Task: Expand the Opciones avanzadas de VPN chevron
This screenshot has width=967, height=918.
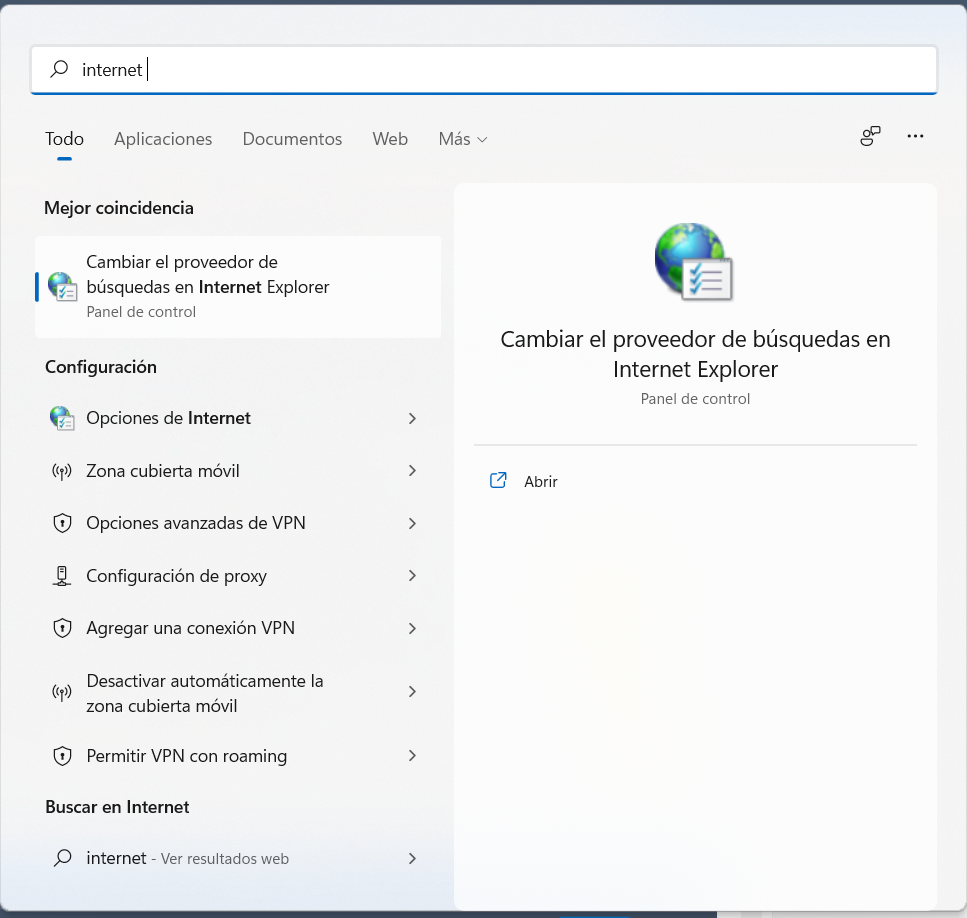Action: tap(413, 523)
